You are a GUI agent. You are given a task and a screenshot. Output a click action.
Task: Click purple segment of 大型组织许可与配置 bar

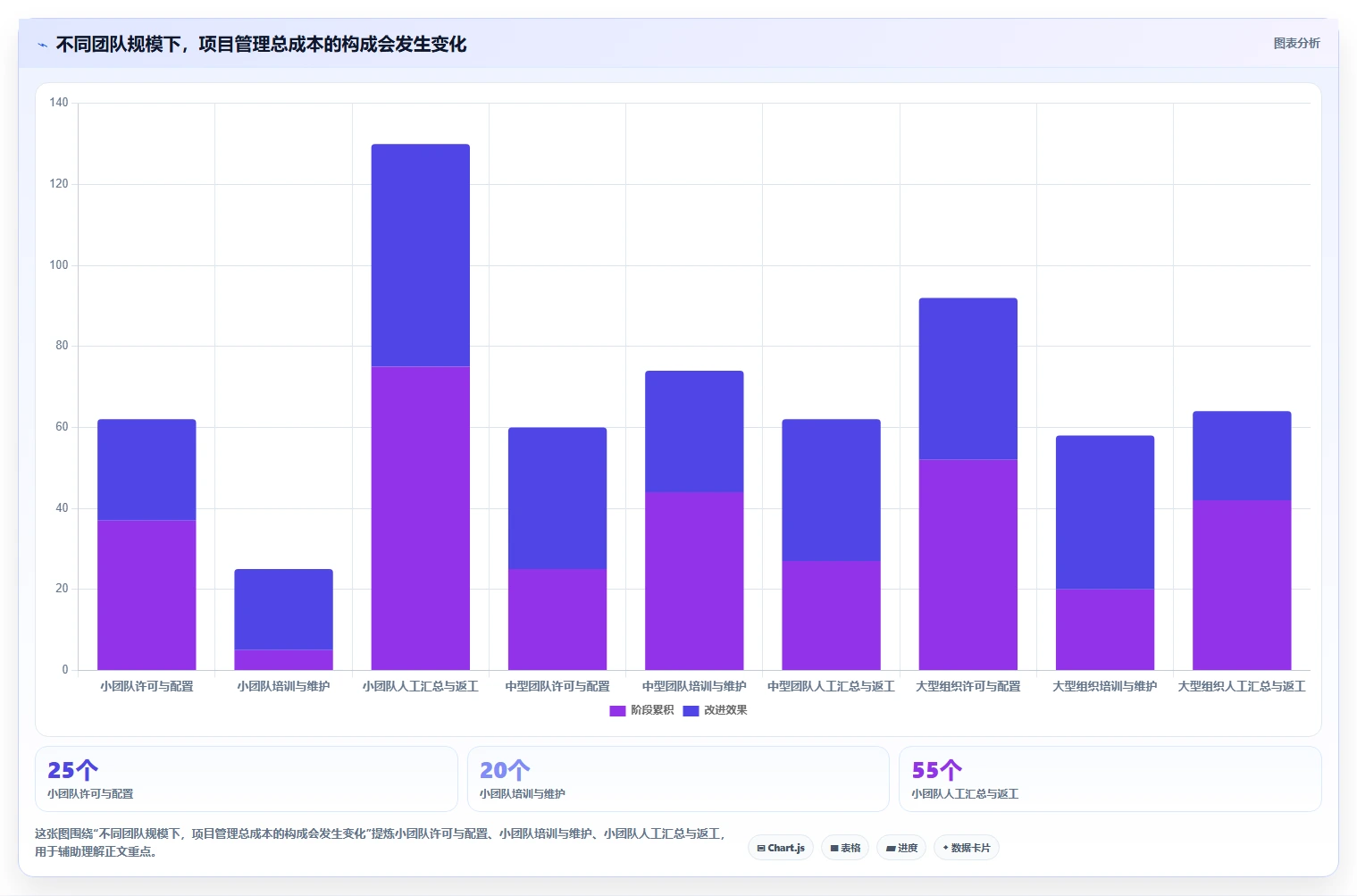pyautogui.click(x=968, y=565)
